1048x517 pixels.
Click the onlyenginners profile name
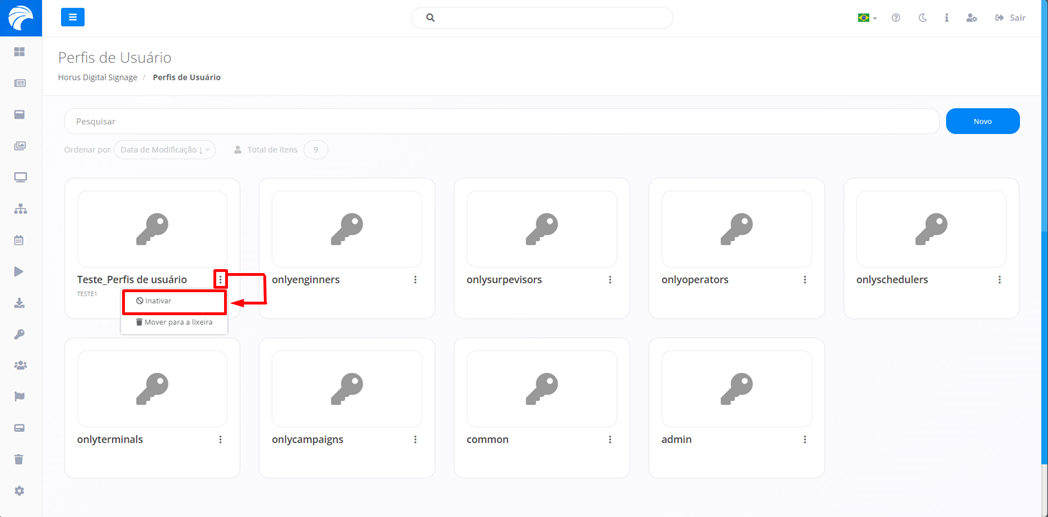pos(306,280)
